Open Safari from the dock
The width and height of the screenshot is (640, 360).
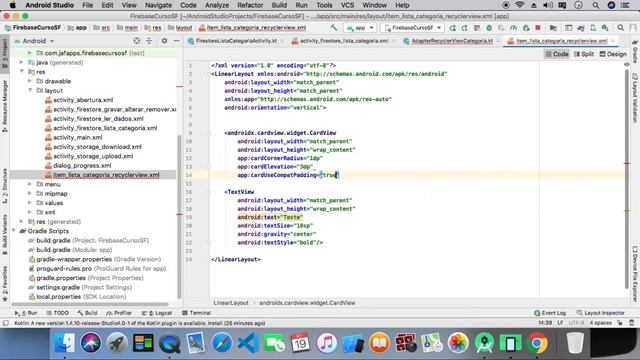pyautogui.click(x=222, y=343)
